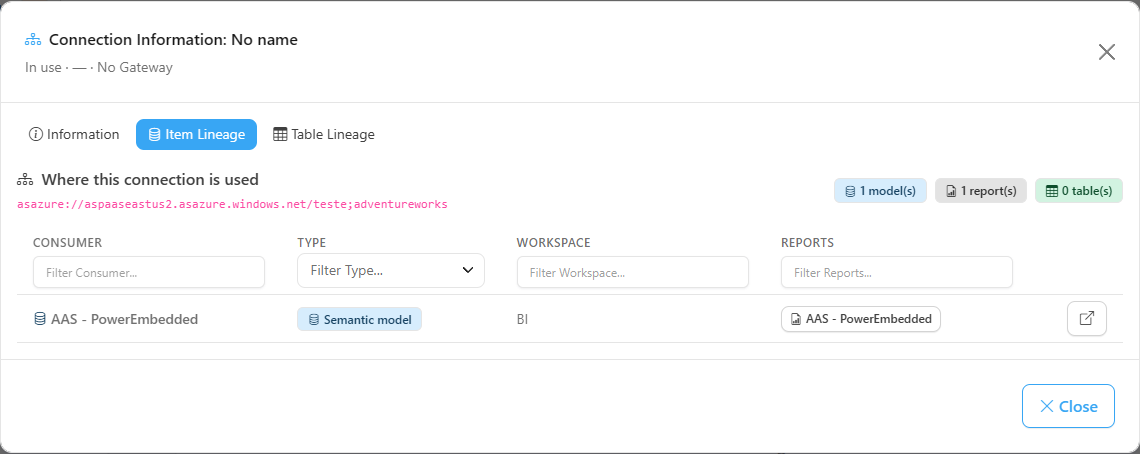
Task: Focus the Filter Workspace input field
Action: [x=633, y=272]
